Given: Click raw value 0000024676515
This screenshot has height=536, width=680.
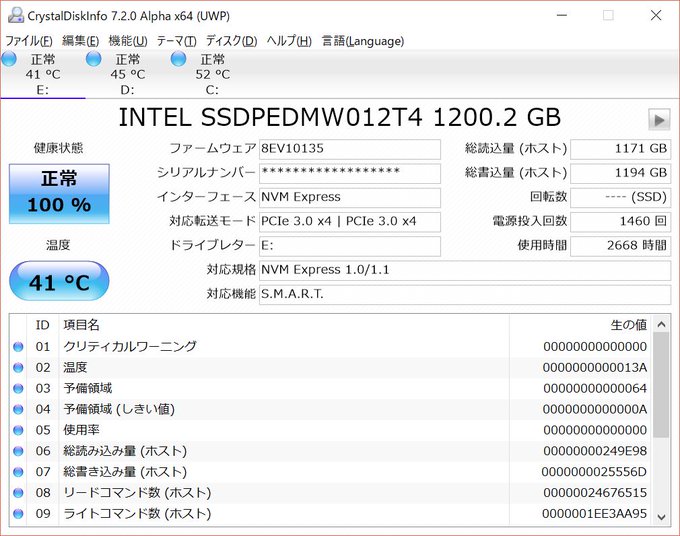Looking at the screenshot, I should (595, 493).
